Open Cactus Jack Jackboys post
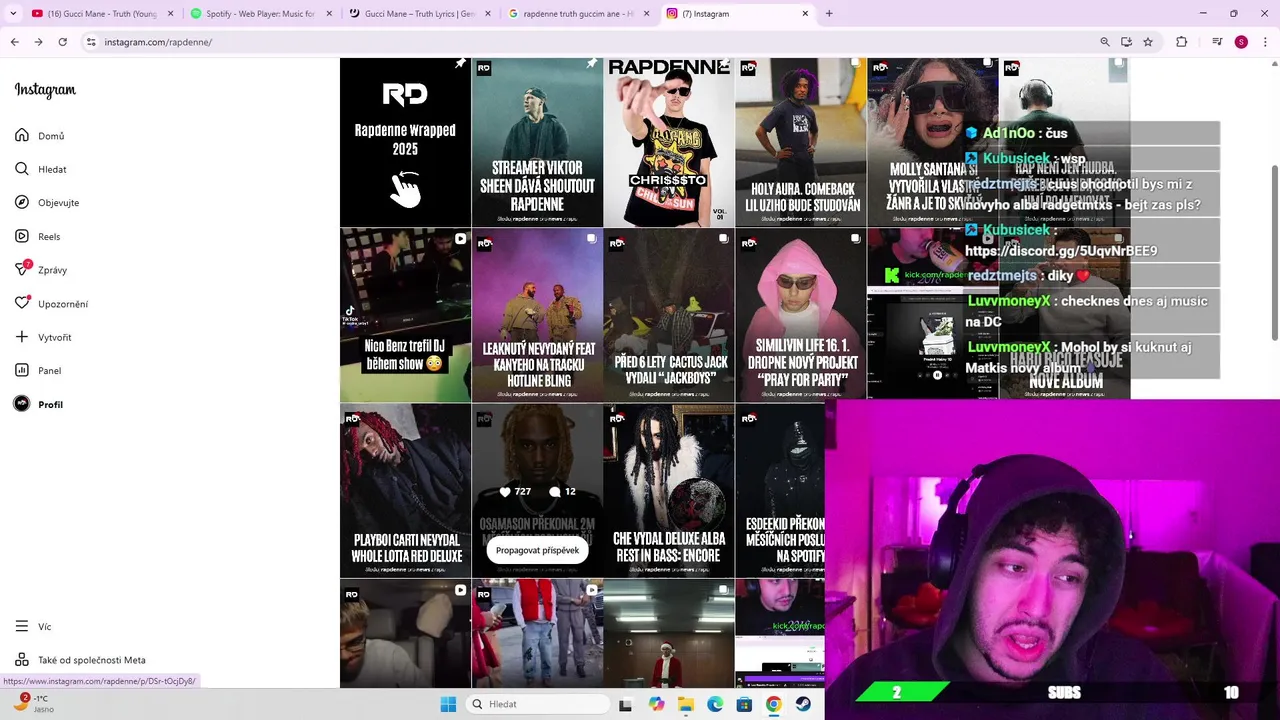This screenshot has height=720, width=1280. 669,315
